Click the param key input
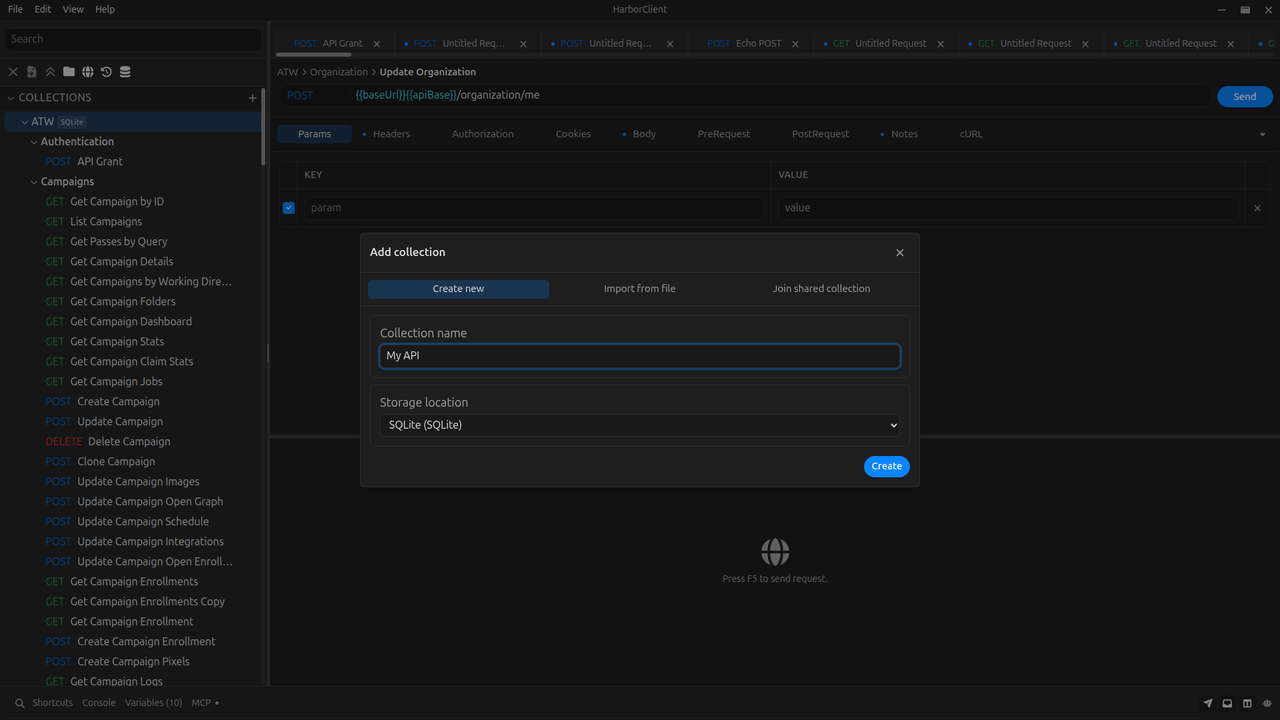This screenshot has width=1280, height=720. tap(533, 208)
